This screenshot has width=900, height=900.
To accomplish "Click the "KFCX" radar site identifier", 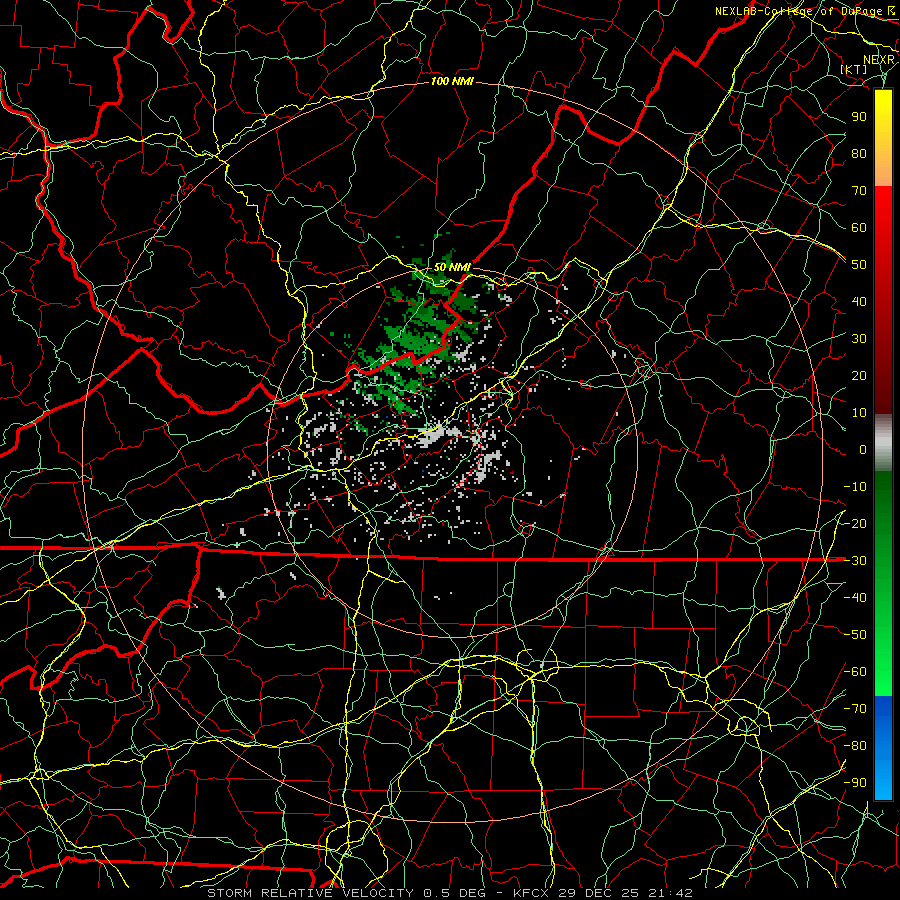I will point(530,893).
